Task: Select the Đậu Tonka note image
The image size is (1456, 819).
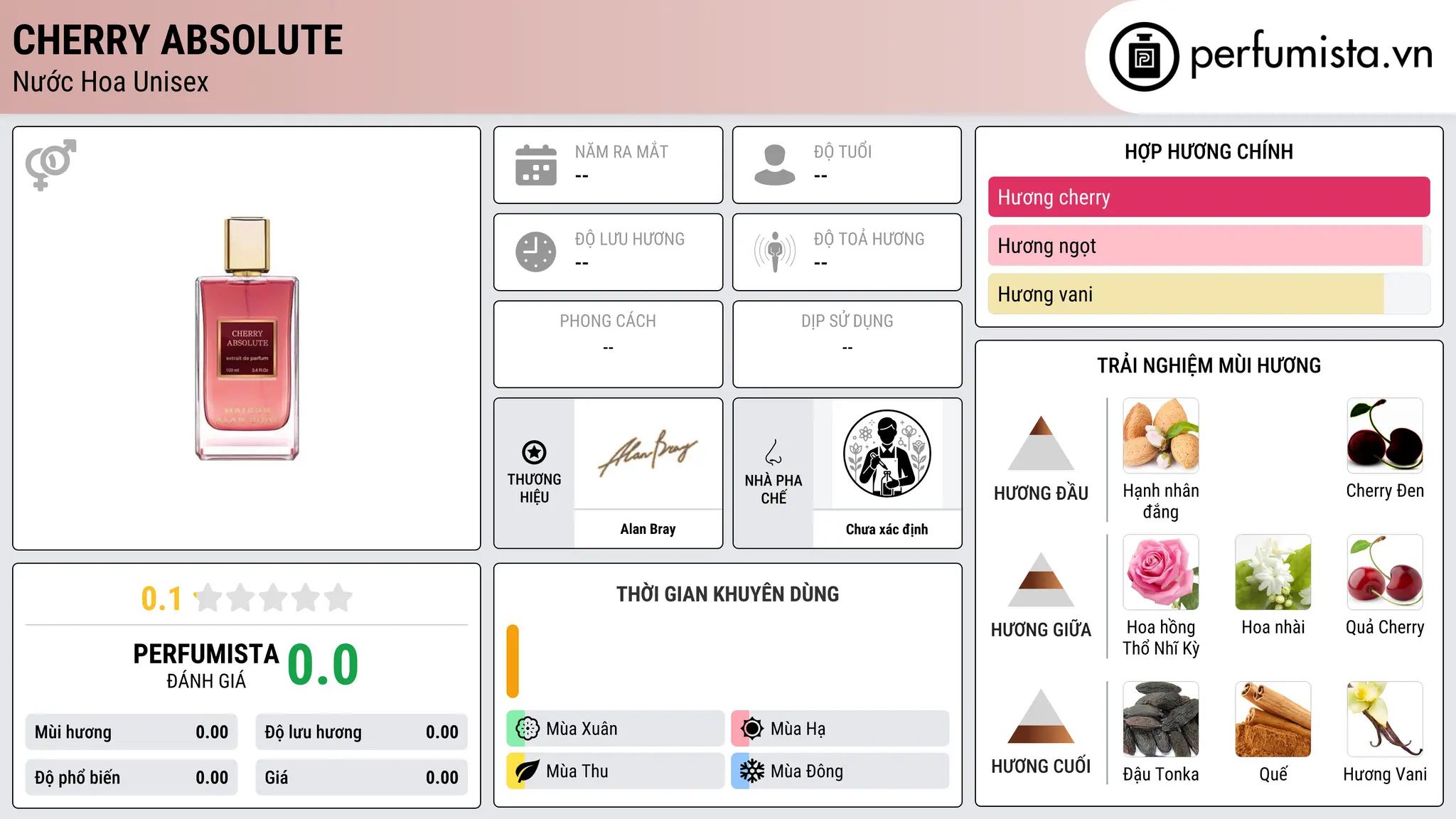Action: click(x=1161, y=719)
